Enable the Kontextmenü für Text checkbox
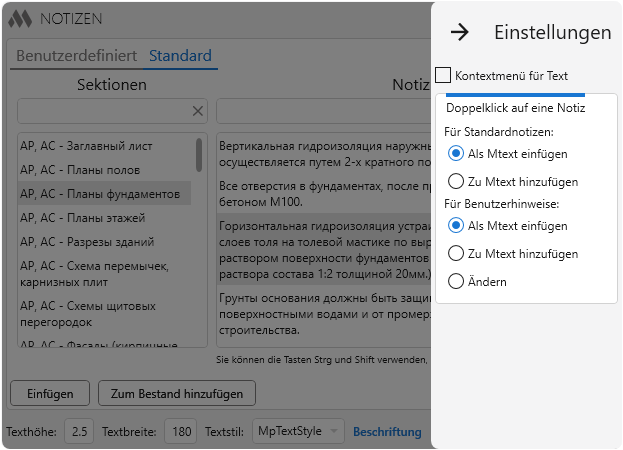The image size is (623, 450). [x=444, y=75]
